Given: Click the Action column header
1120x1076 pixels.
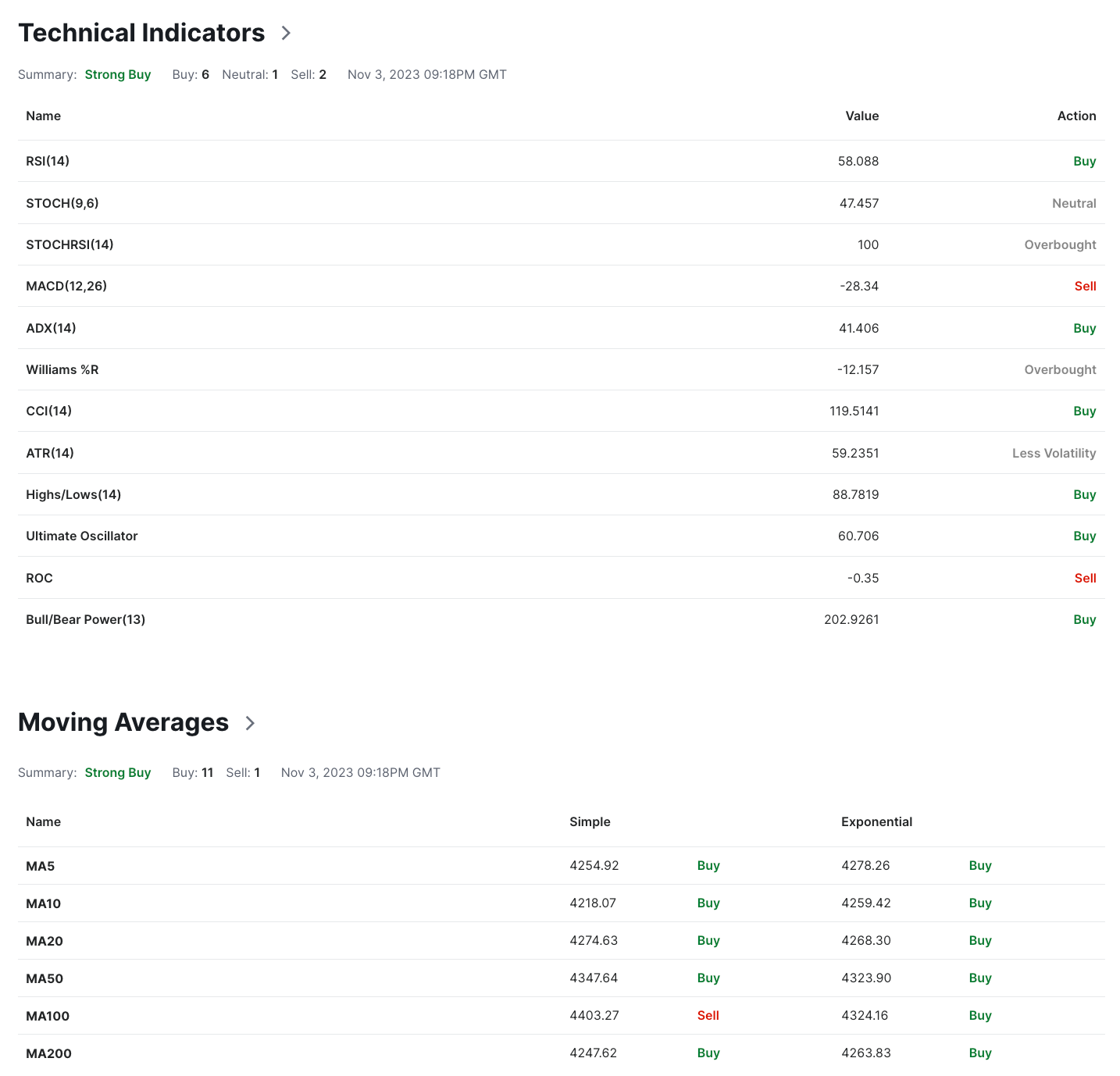Looking at the screenshot, I should [x=1076, y=116].
